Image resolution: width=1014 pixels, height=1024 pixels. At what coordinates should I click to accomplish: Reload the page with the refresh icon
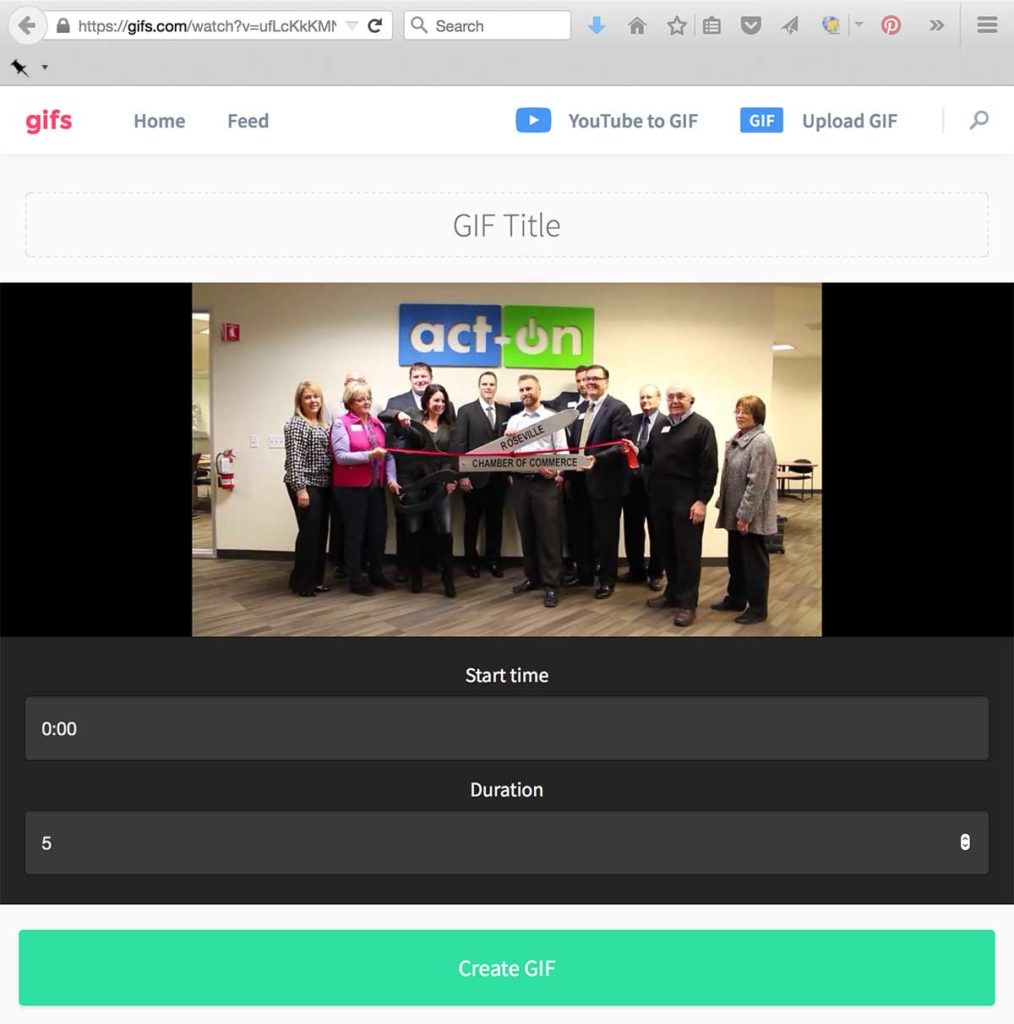[375, 26]
